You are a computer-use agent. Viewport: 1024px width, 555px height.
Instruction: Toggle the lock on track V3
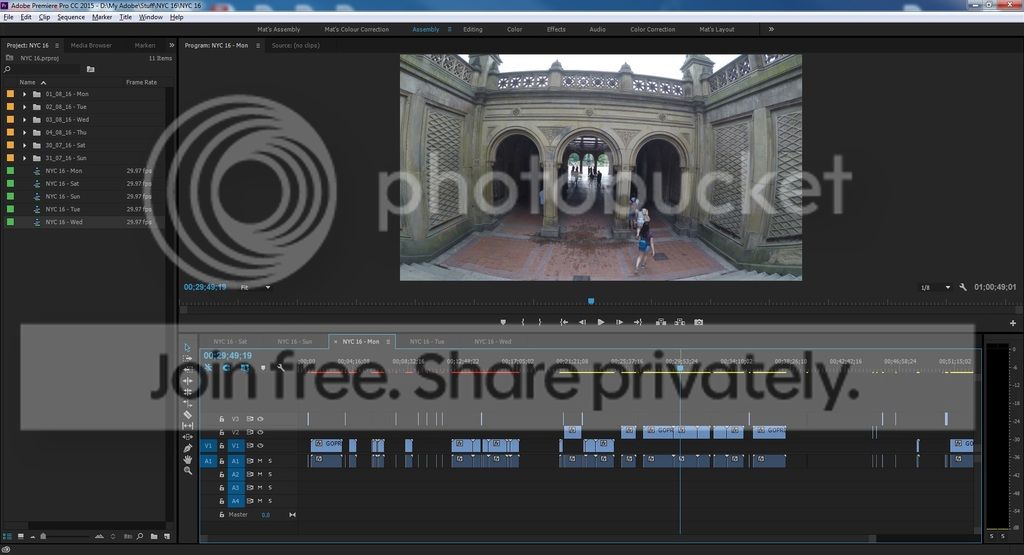[x=221, y=419]
